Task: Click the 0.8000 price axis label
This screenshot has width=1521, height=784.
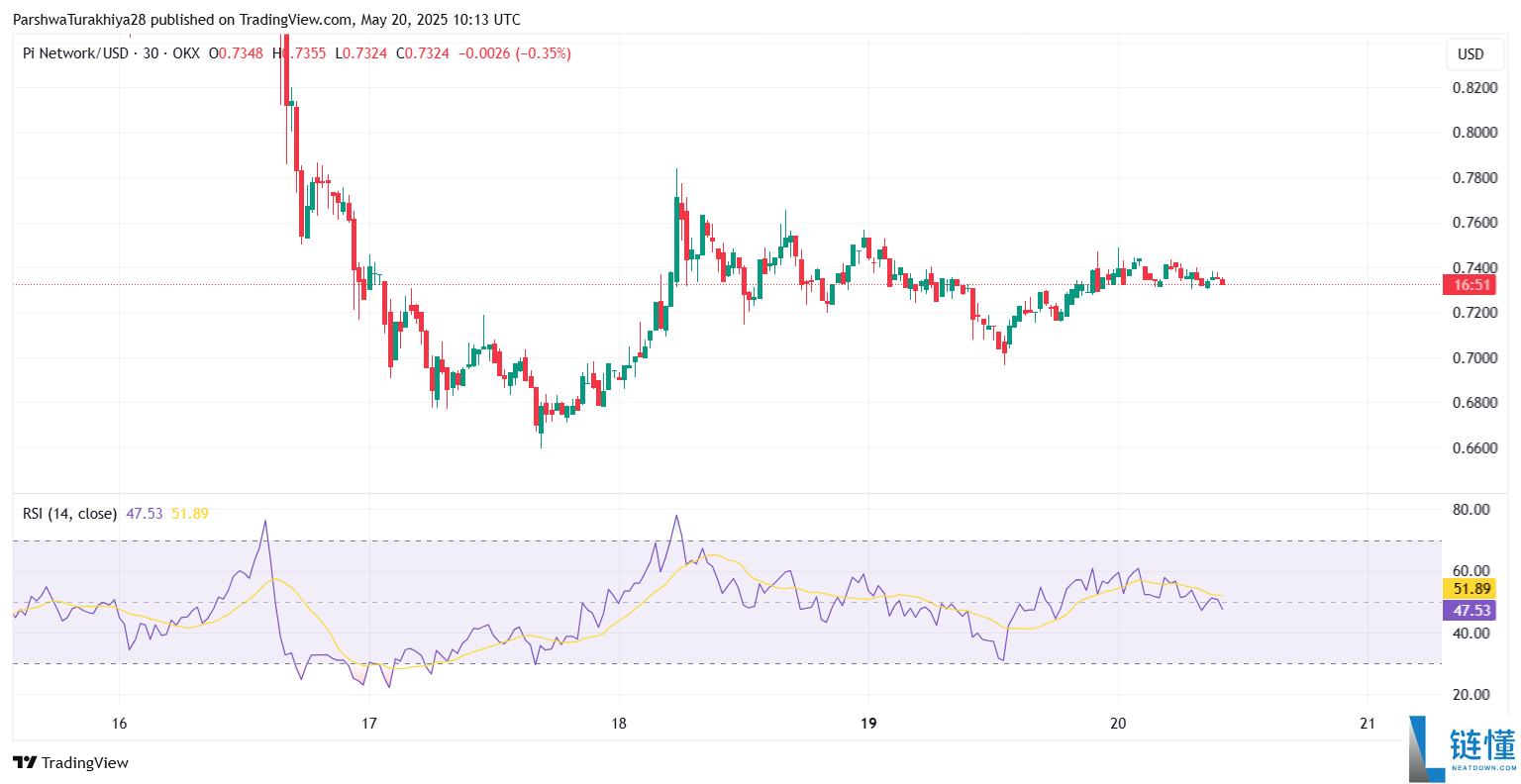Action: [x=1473, y=133]
